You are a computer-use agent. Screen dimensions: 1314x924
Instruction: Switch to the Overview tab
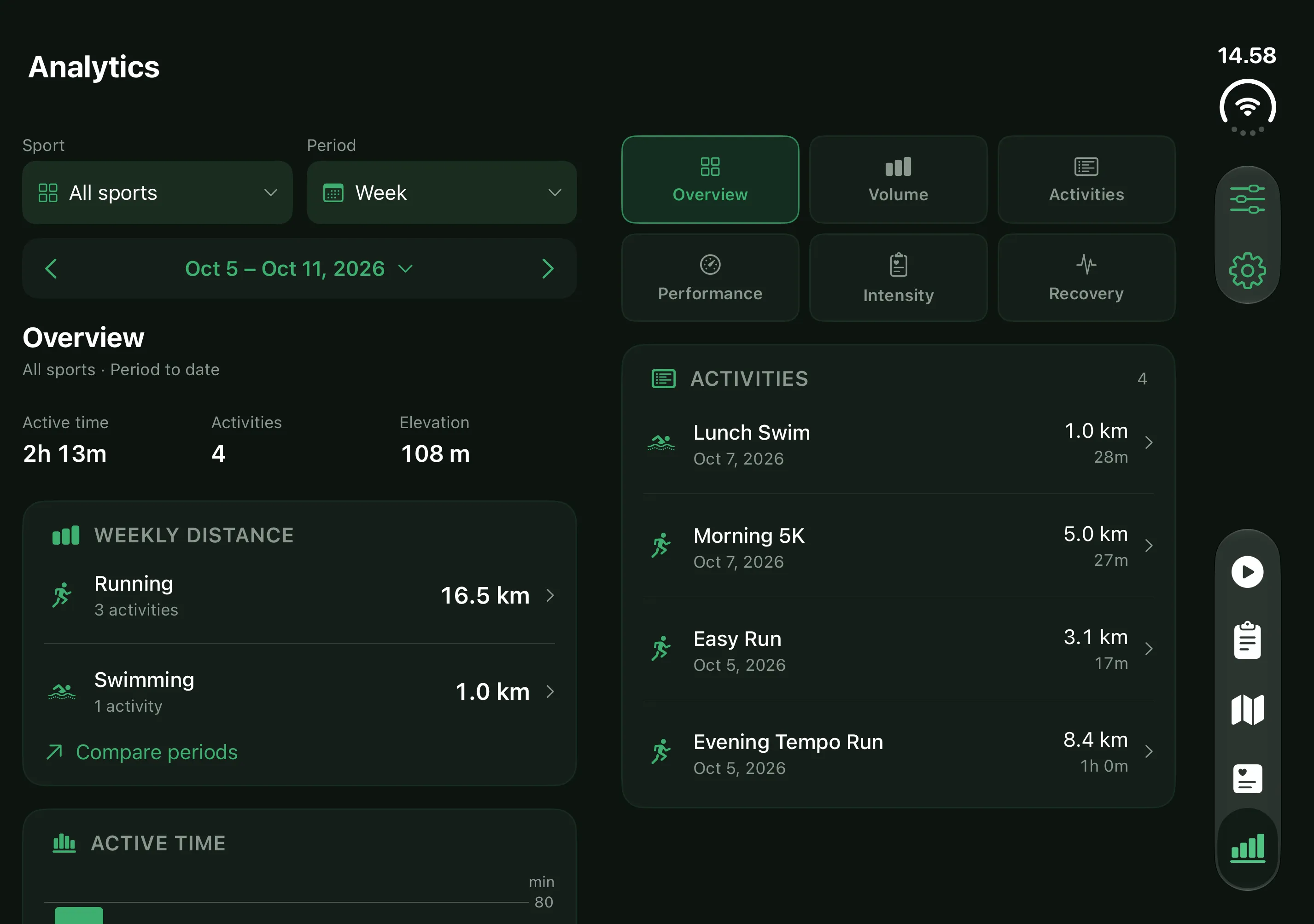(x=710, y=179)
